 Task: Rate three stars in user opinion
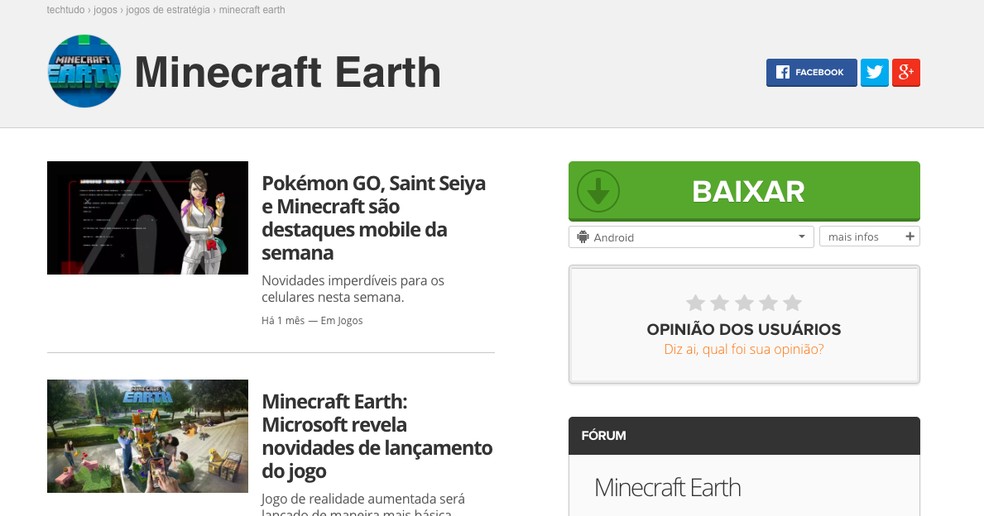[744, 303]
